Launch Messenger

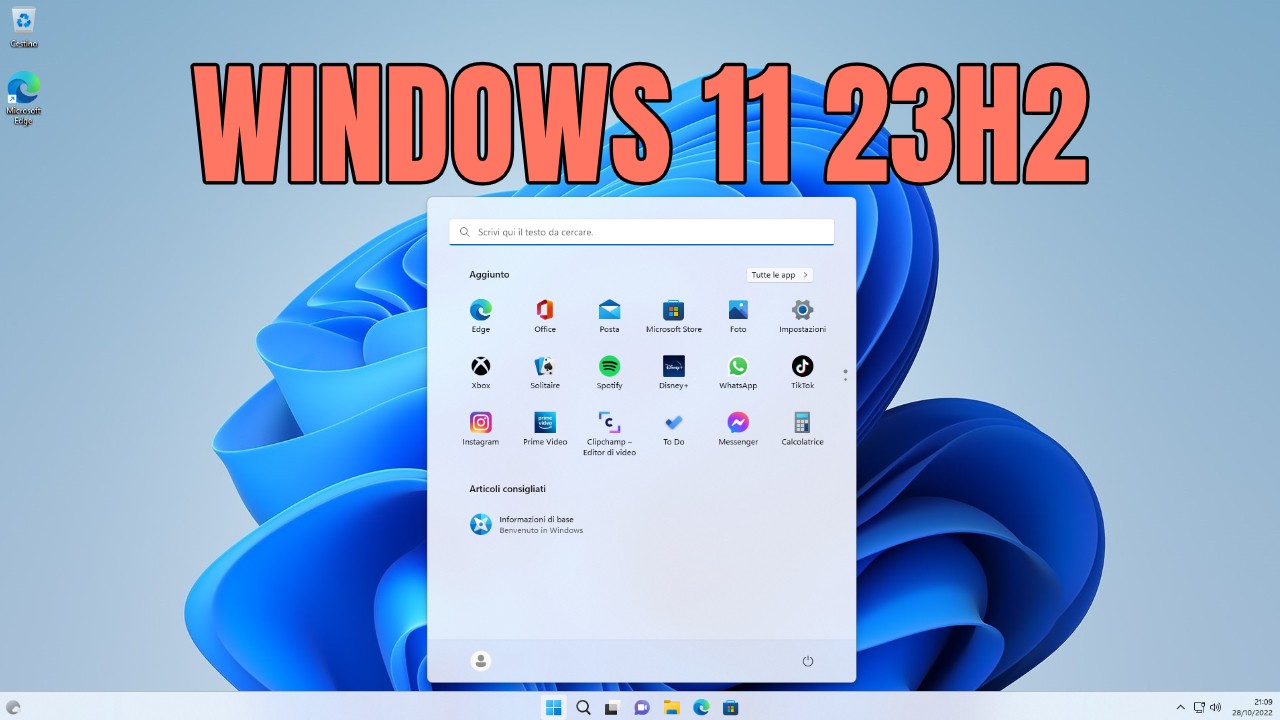point(738,428)
